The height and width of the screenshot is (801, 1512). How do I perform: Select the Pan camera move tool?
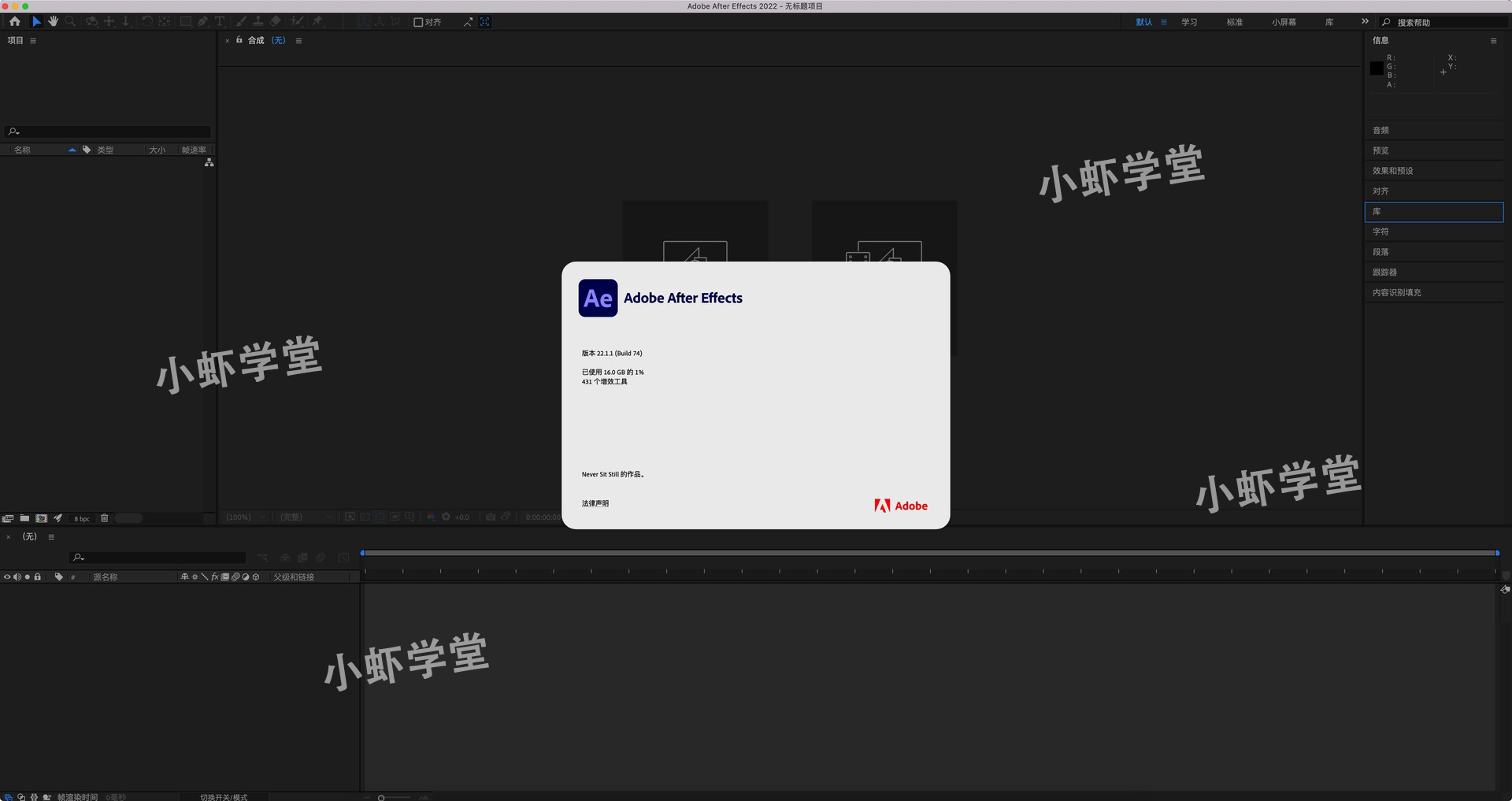(x=109, y=22)
